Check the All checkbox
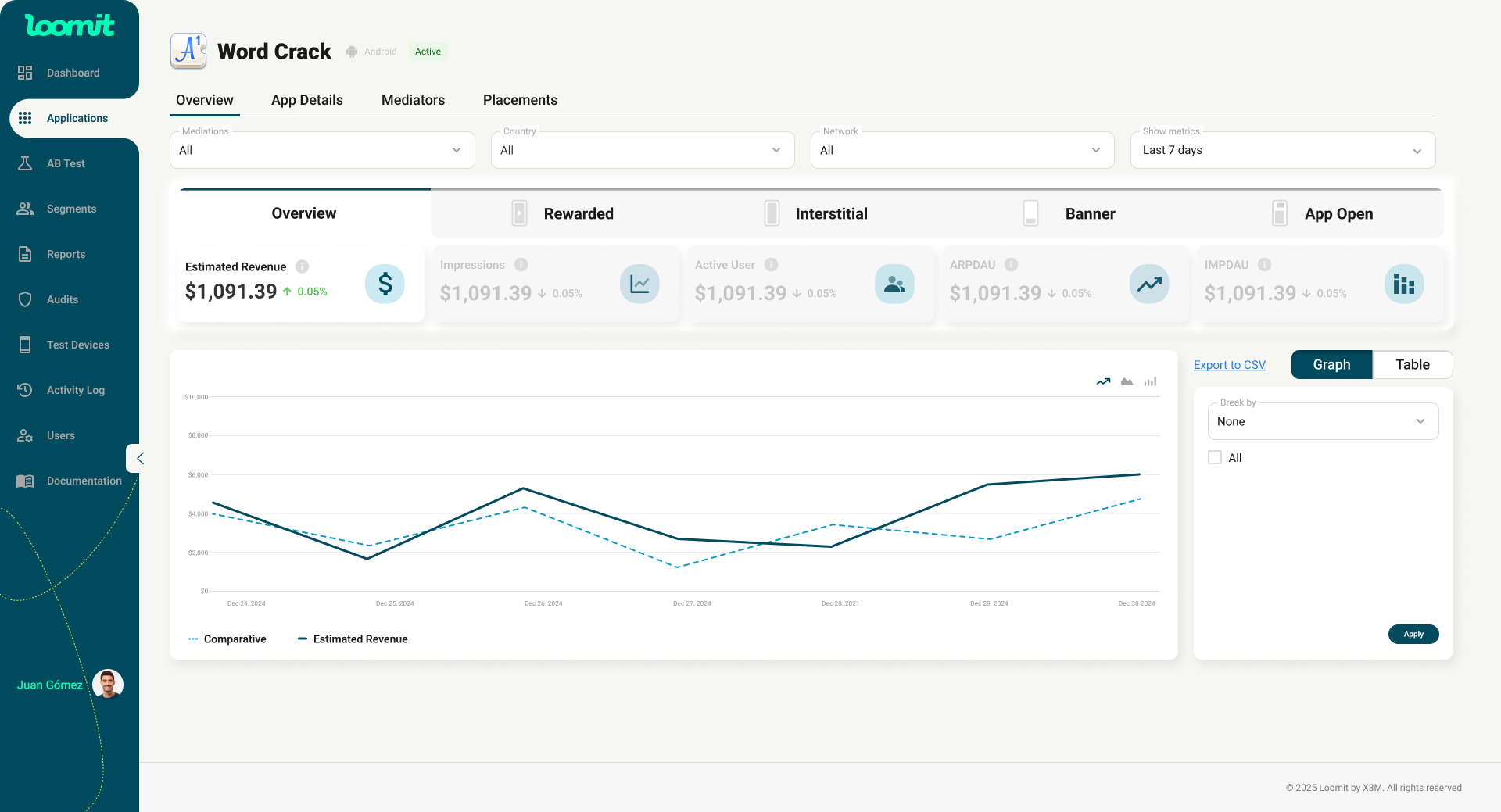Viewport: 1501px width, 812px height. pos(1215,458)
